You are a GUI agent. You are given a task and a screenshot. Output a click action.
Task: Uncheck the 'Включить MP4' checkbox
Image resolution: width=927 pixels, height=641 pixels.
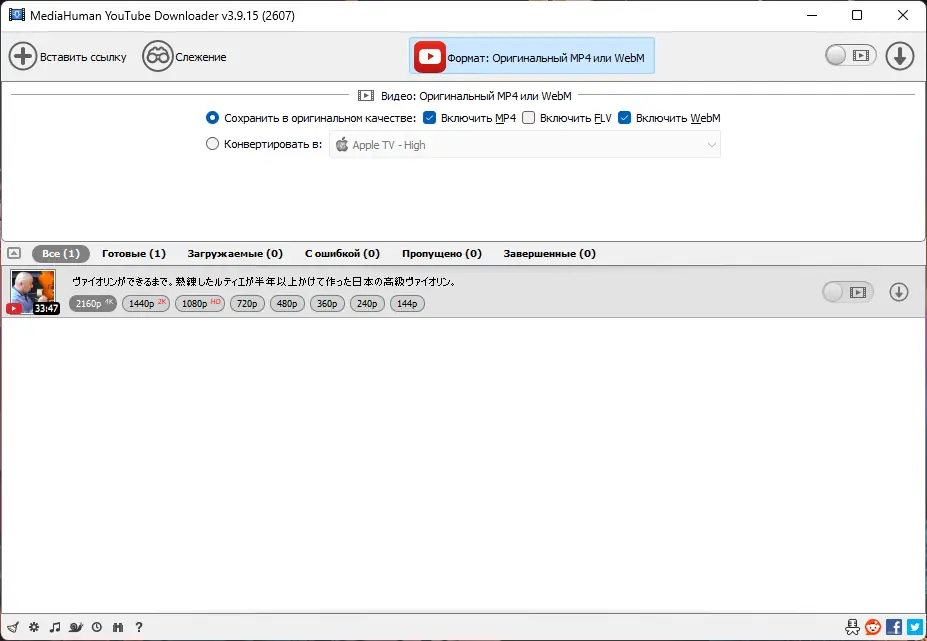430,118
